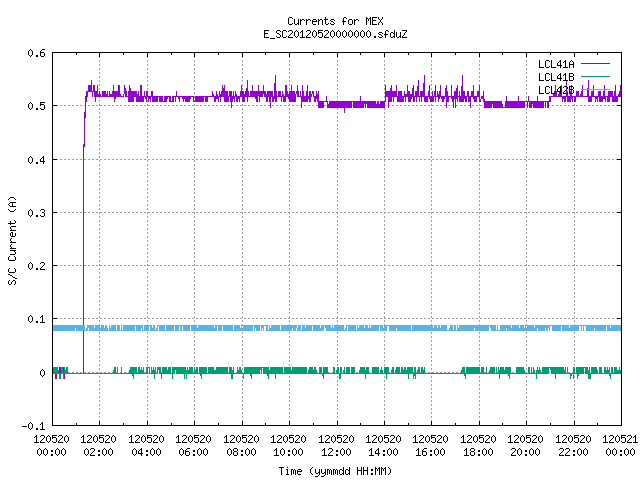Click the purple line sample next to LCL41A
Screen dimensions: 640x480
tap(595, 64)
